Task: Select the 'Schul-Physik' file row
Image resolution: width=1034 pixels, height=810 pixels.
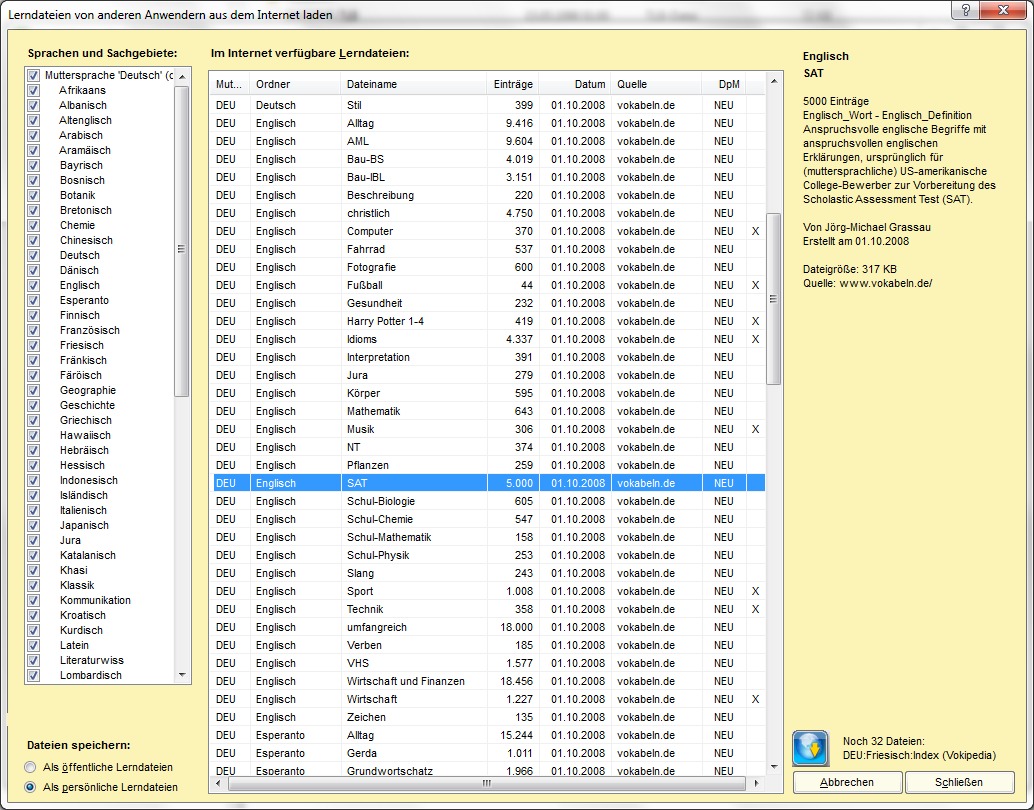Action: [488, 555]
